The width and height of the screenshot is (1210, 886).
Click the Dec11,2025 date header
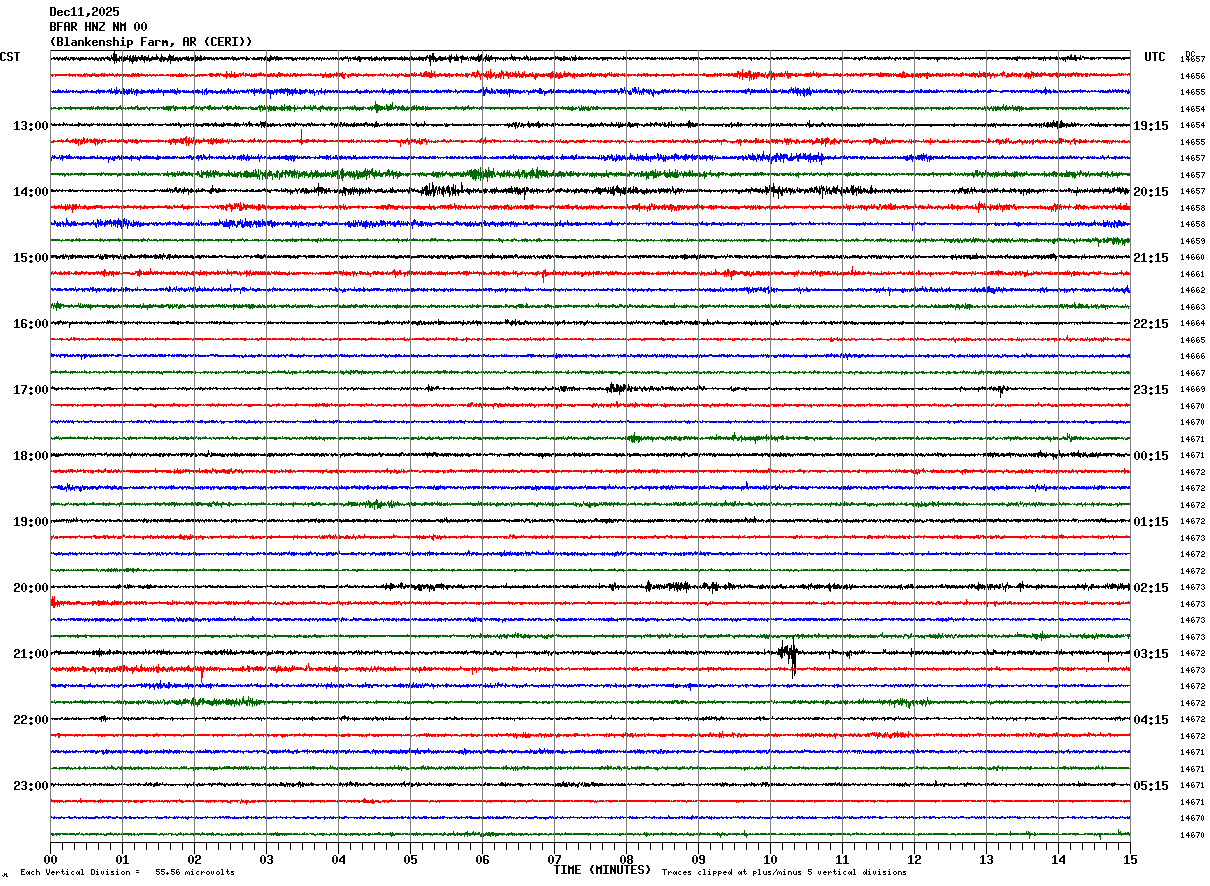[84, 12]
